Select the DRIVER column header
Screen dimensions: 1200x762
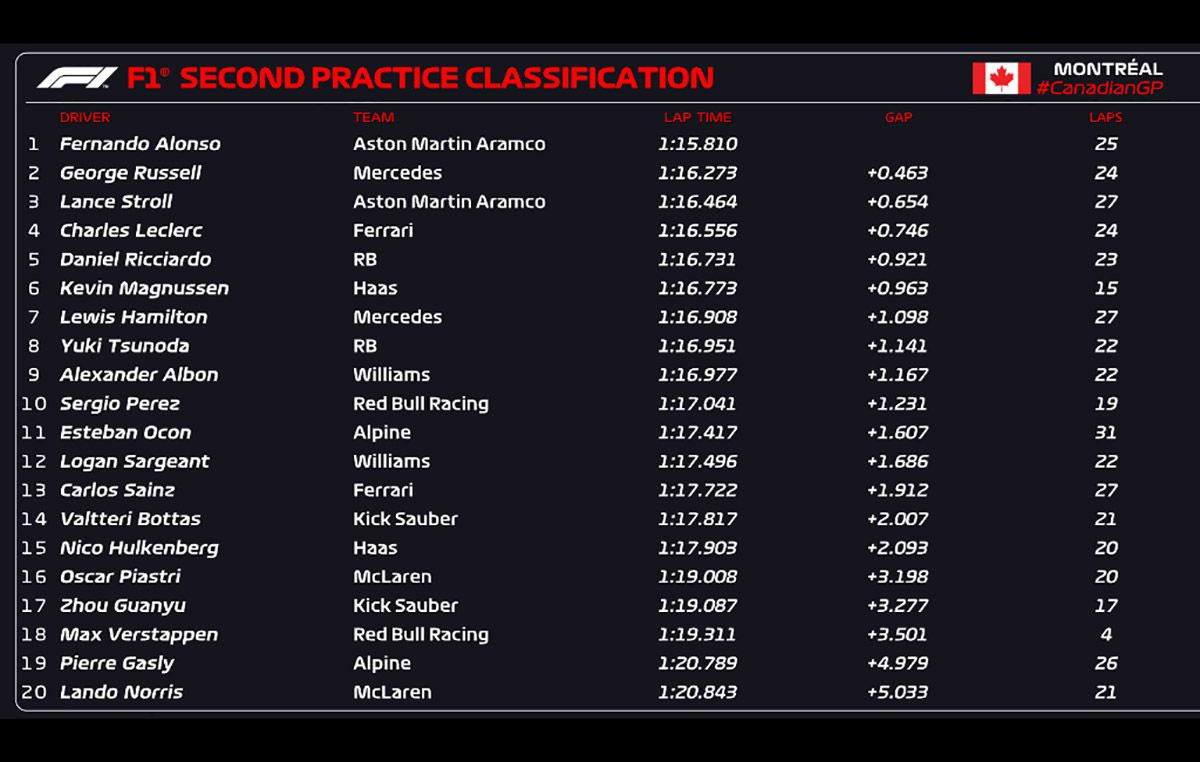tap(85, 117)
